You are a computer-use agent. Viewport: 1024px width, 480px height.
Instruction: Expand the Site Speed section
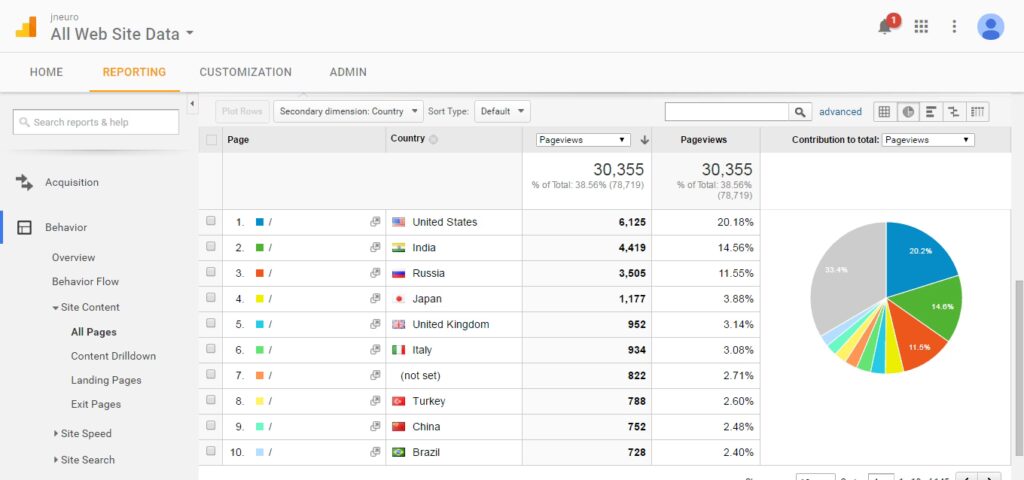pyautogui.click(x=85, y=434)
